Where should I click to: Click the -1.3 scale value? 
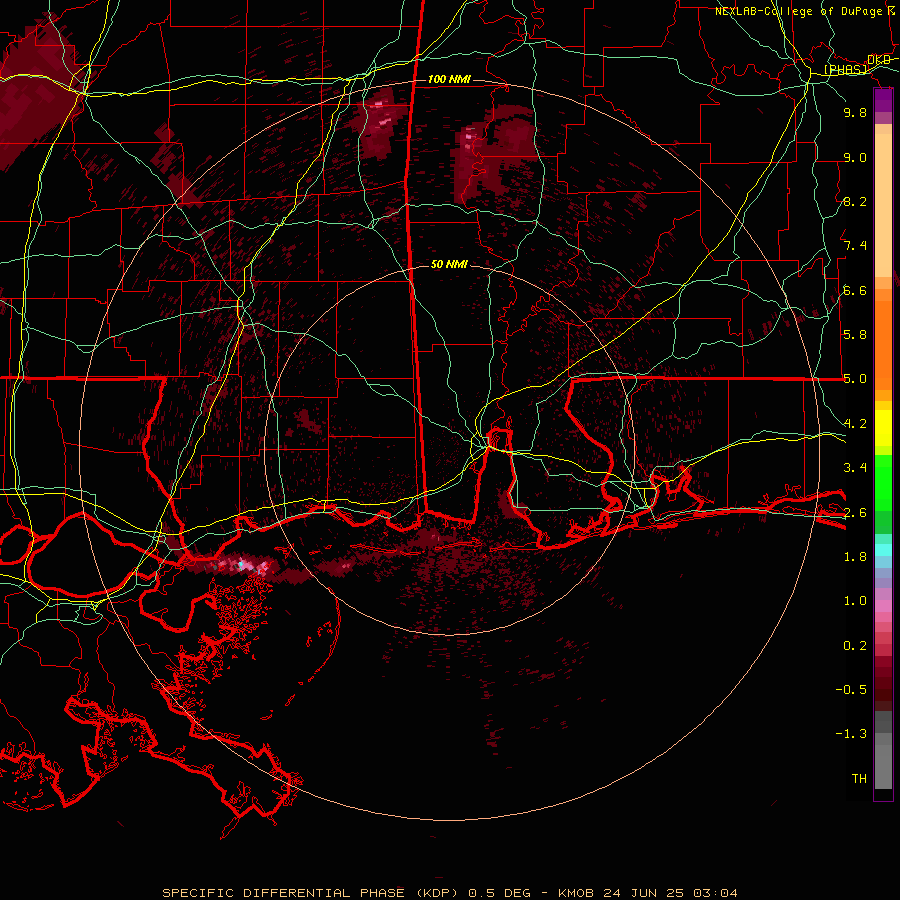point(851,734)
